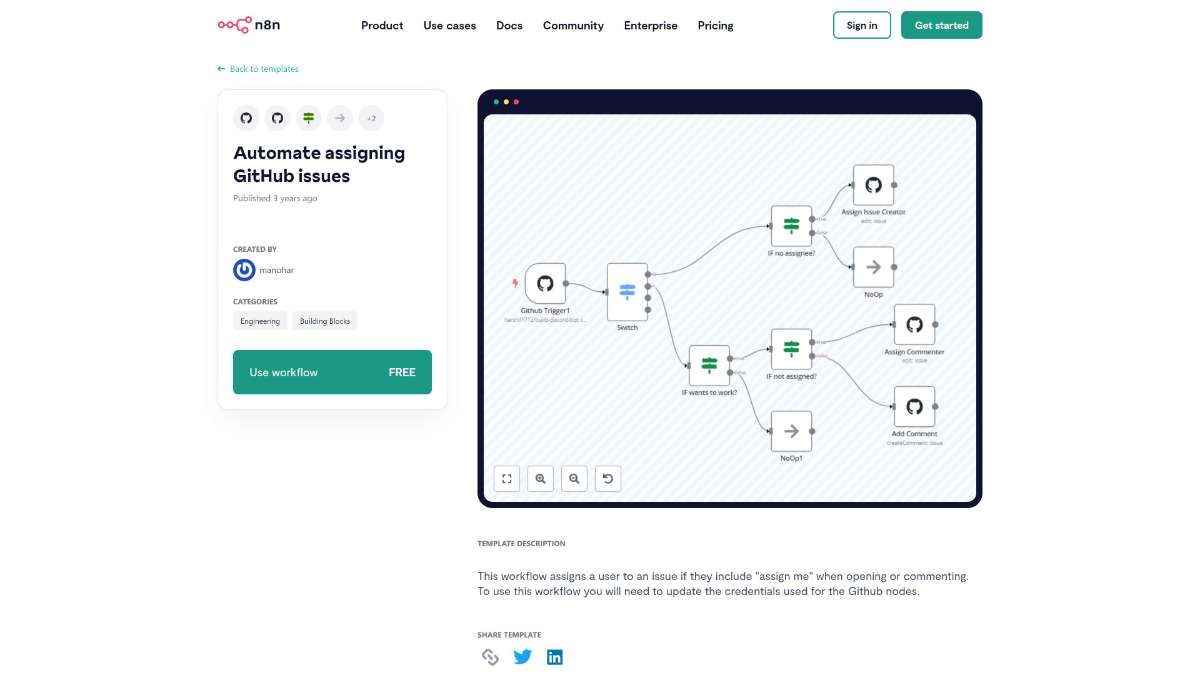The height and width of the screenshot is (675, 1200).
Task: Share the template on Twitter
Action: tap(523, 657)
